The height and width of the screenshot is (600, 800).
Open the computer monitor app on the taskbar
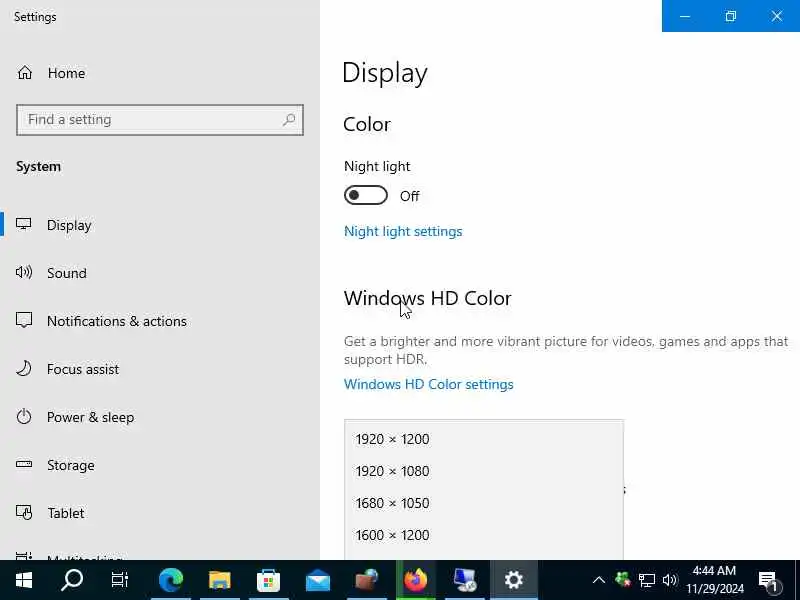tap(465, 580)
